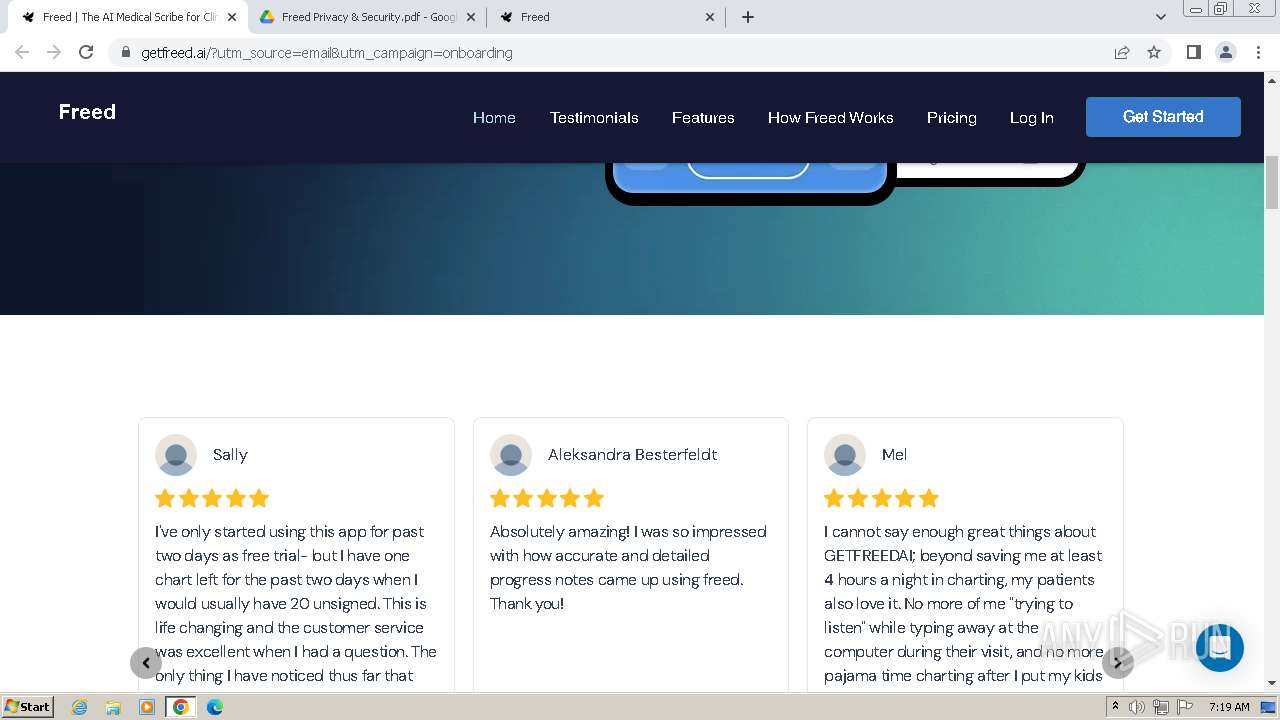The height and width of the screenshot is (720, 1280).
Task: Go to Testimonials section
Action: pyautogui.click(x=594, y=117)
